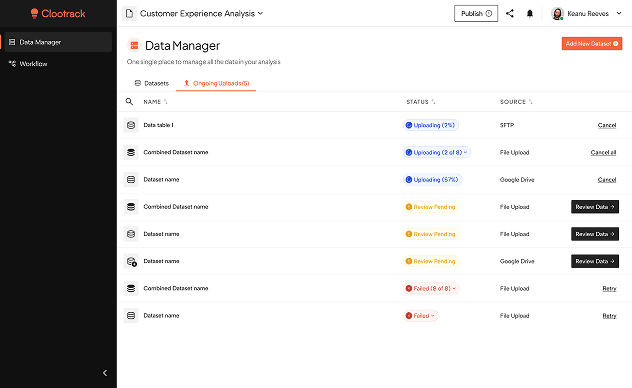The height and width of the screenshot is (388, 632).
Task: Click icon of Combined Dataset Failed 8 of 8
Action: (x=131, y=288)
